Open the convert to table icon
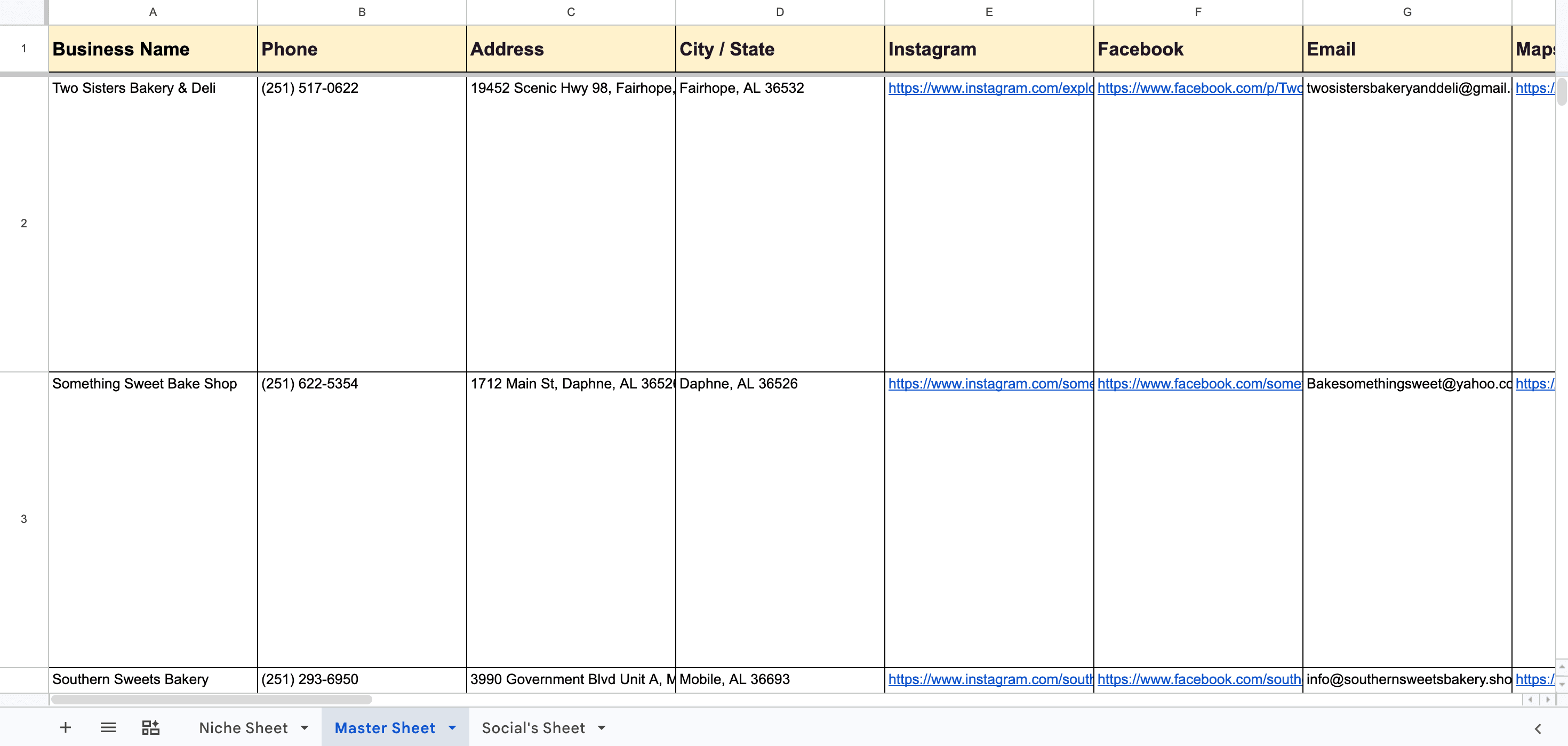Screen dimensions: 1568x746 [150, 727]
